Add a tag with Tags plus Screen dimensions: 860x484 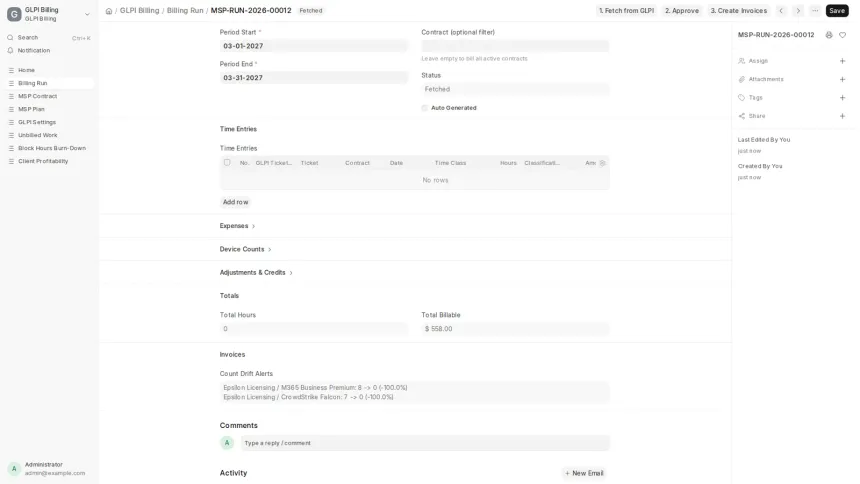[842, 98]
